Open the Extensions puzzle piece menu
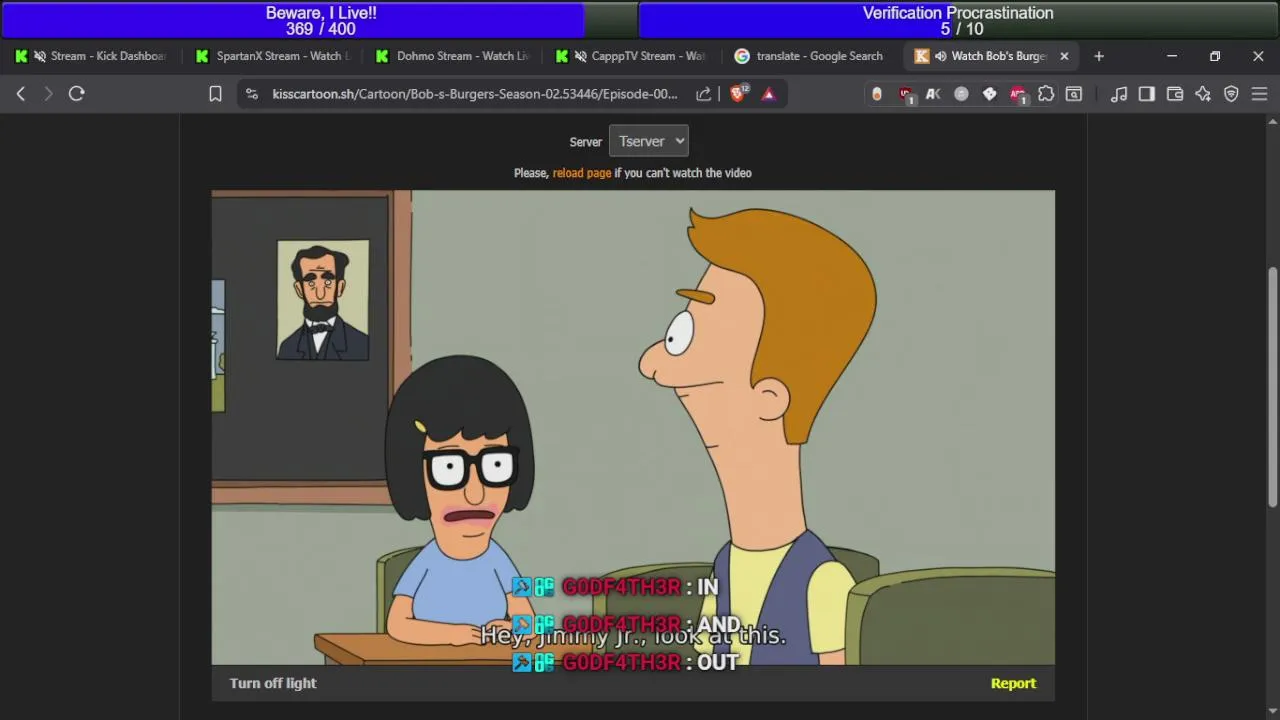 1046,94
